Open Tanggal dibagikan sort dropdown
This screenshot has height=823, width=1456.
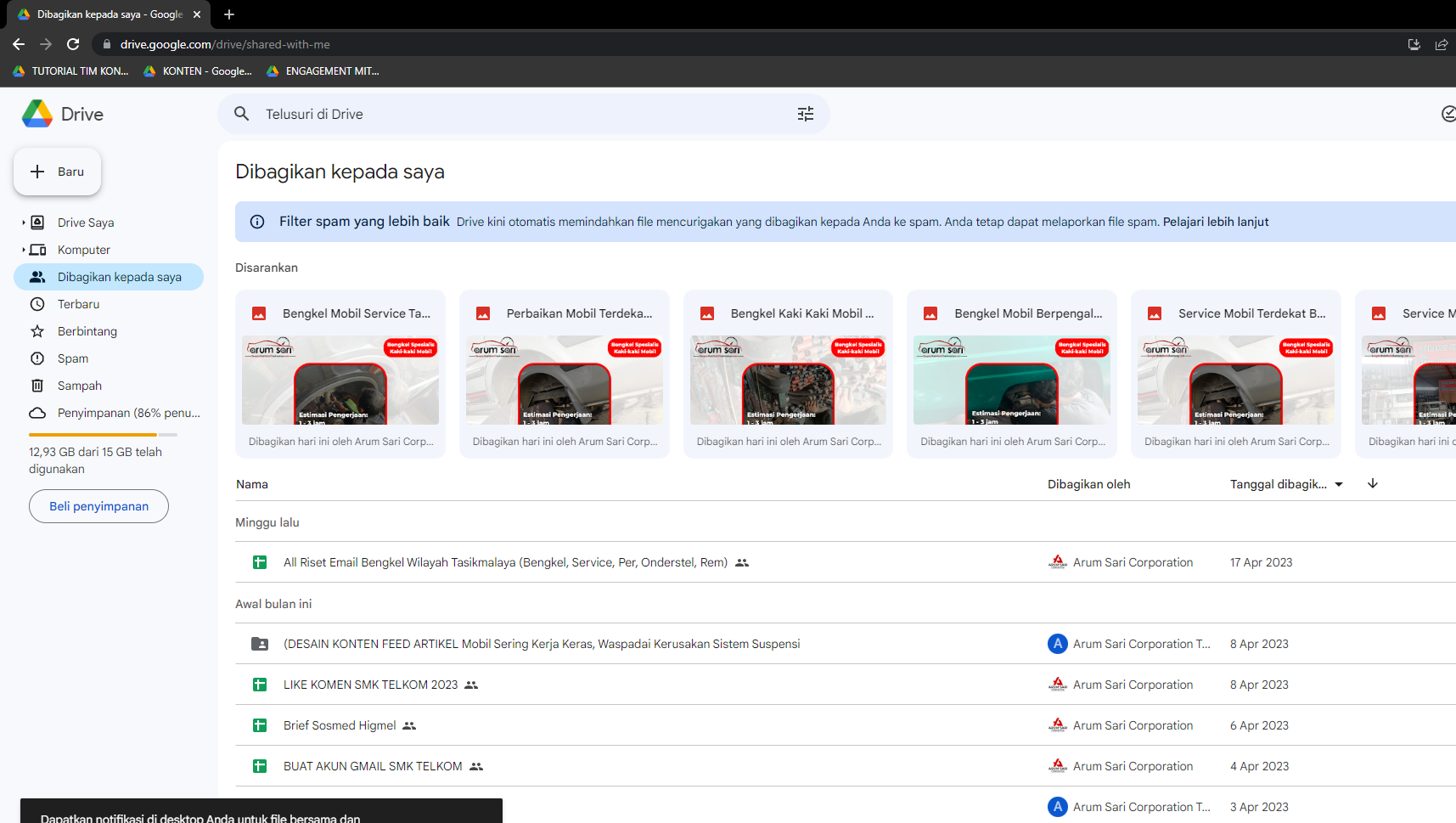(x=1286, y=484)
